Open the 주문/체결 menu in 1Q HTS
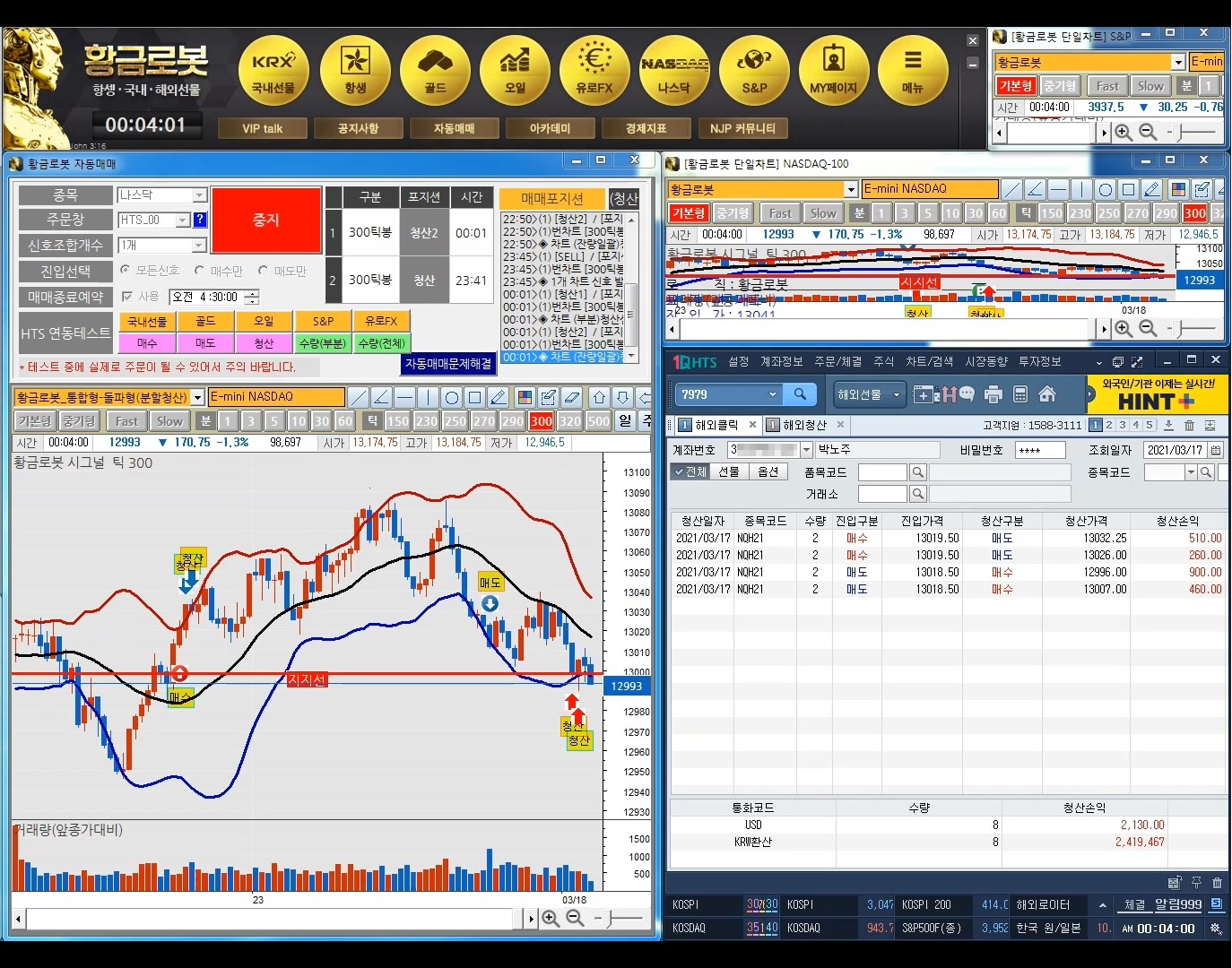 click(837, 361)
